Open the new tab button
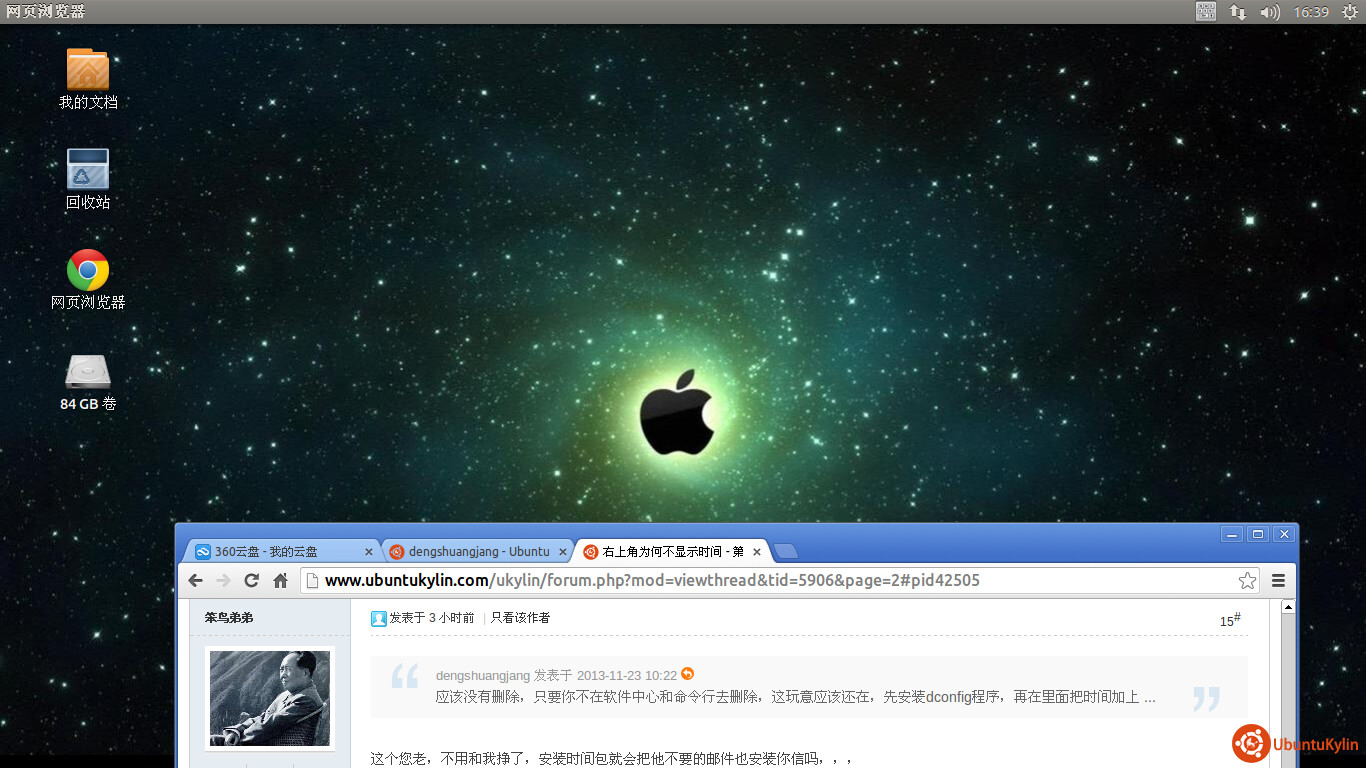The height and width of the screenshot is (768, 1366). point(786,551)
